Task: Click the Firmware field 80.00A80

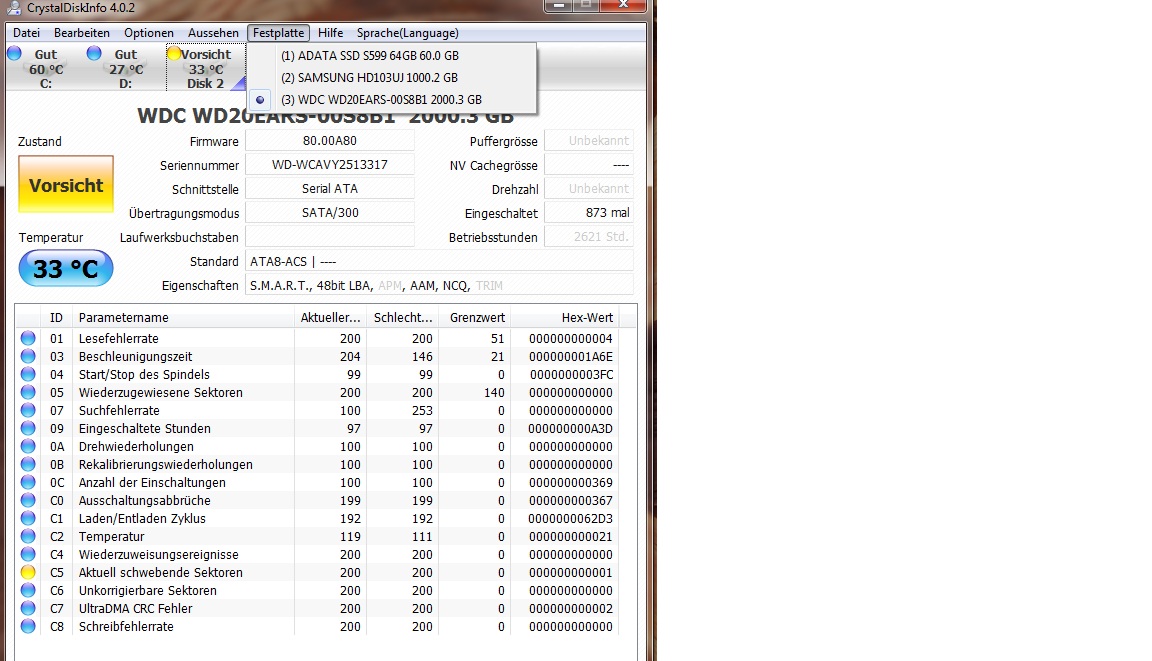Action: pyautogui.click(x=330, y=140)
